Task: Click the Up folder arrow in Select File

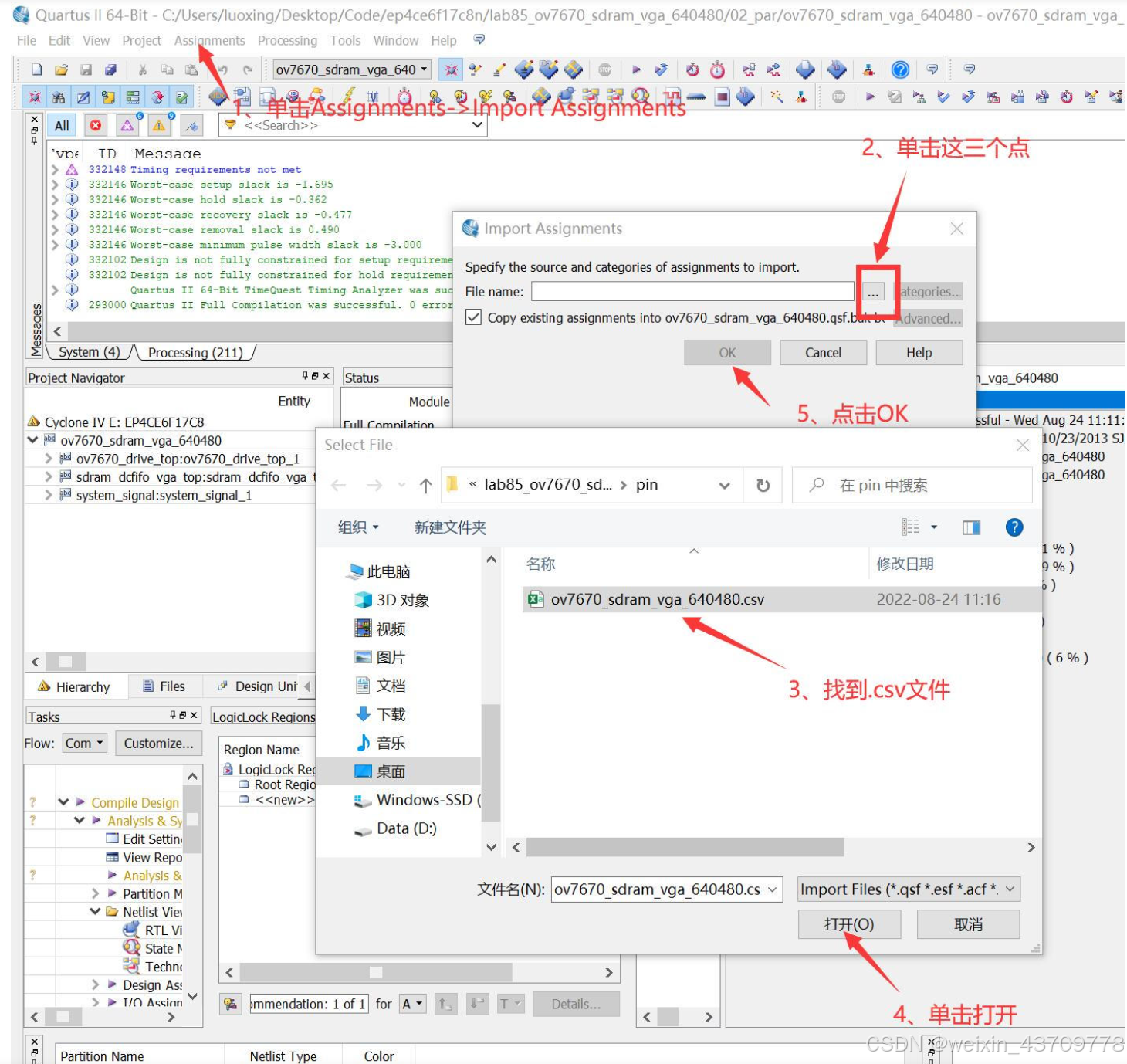Action: click(425, 485)
